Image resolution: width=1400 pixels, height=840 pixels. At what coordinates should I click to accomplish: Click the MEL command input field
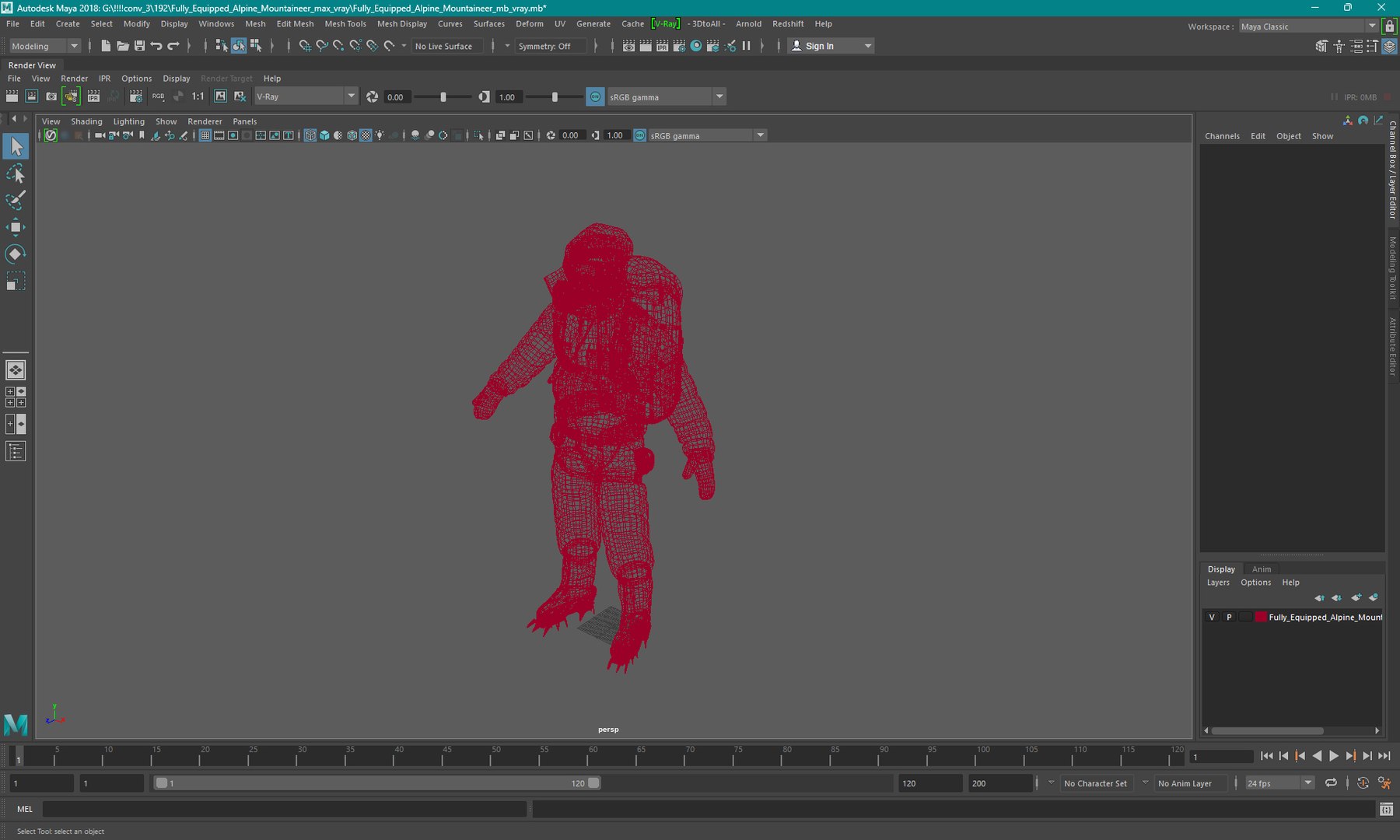point(284,809)
